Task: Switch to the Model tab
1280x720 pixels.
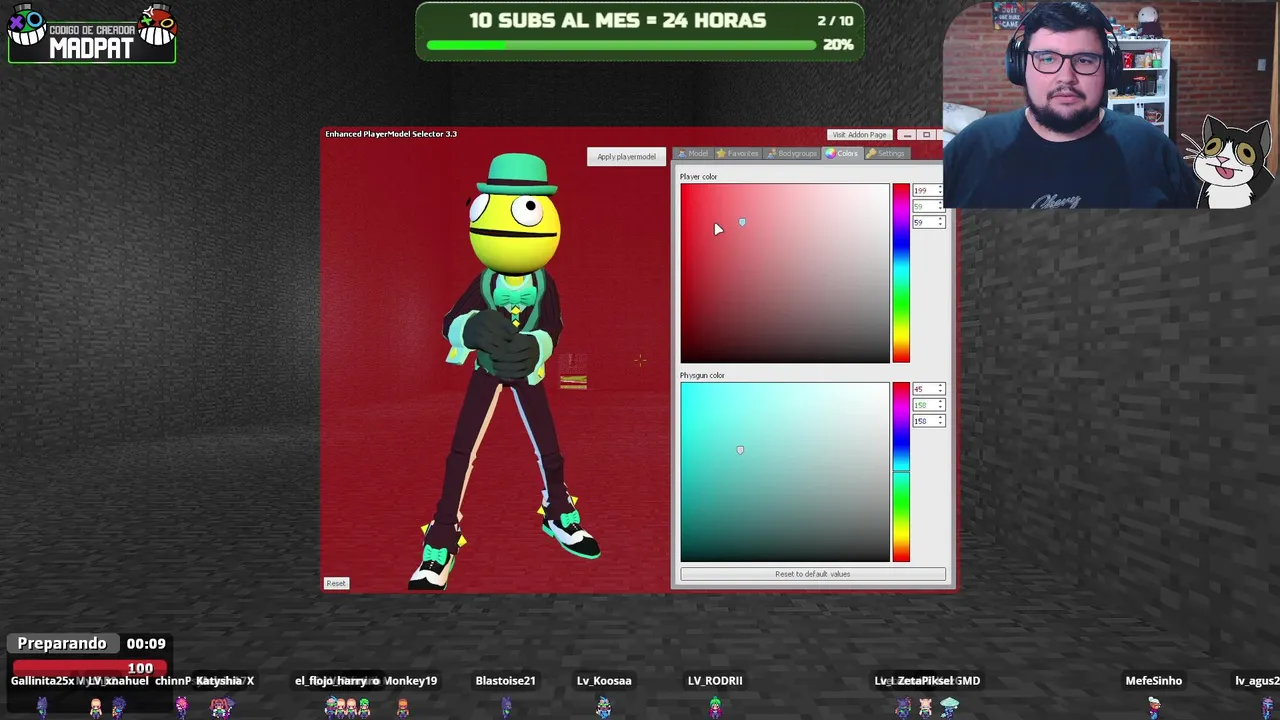Action: [x=692, y=153]
